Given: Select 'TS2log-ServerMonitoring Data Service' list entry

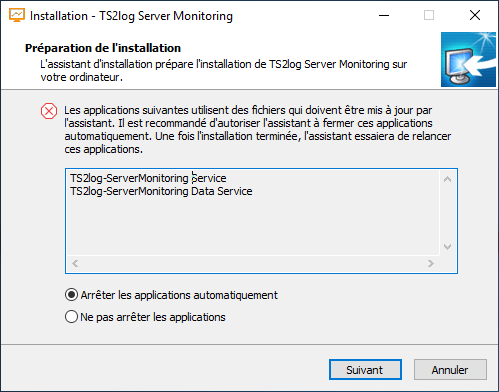Looking at the screenshot, I should point(161,191).
